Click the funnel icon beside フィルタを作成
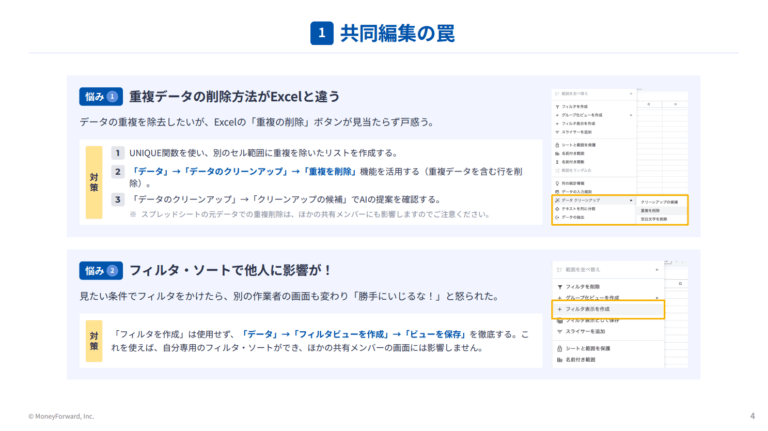The width and height of the screenshot is (768, 431). pyautogui.click(x=557, y=106)
